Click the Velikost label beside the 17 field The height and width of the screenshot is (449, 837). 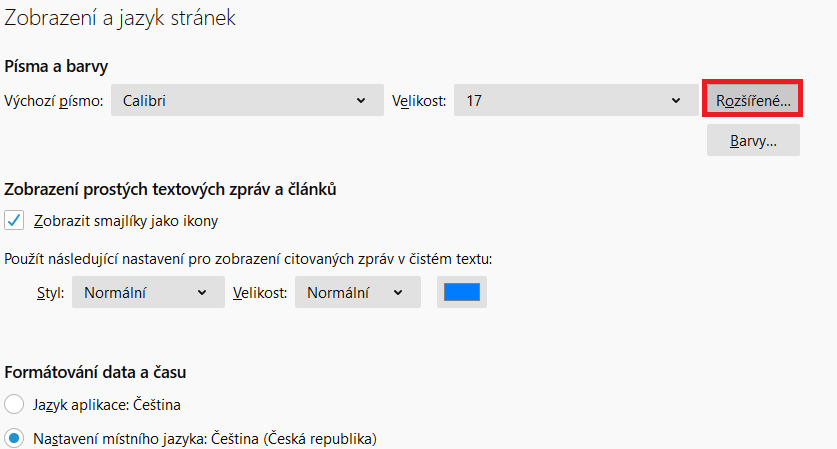(x=418, y=101)
